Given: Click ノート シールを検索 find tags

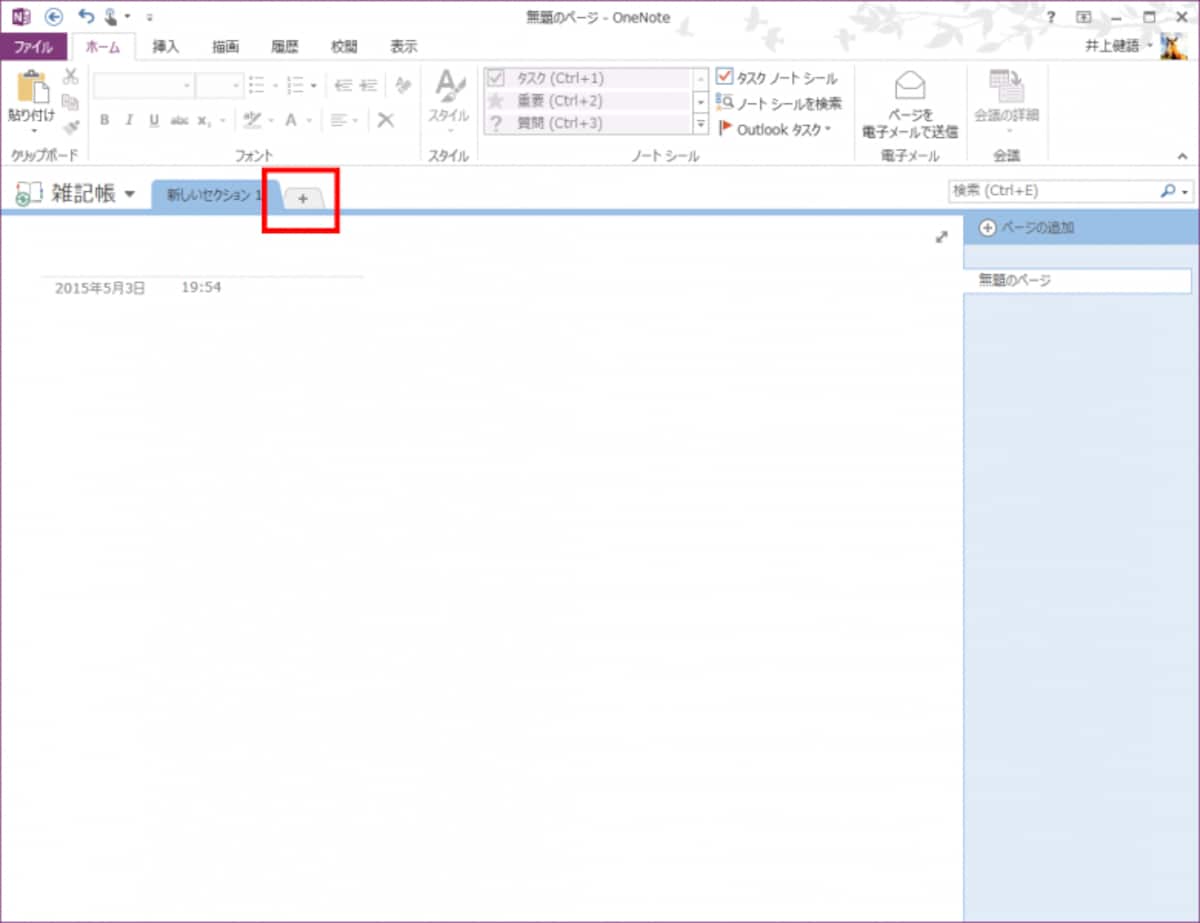Looking at the screenshot, I should point(780,103).
